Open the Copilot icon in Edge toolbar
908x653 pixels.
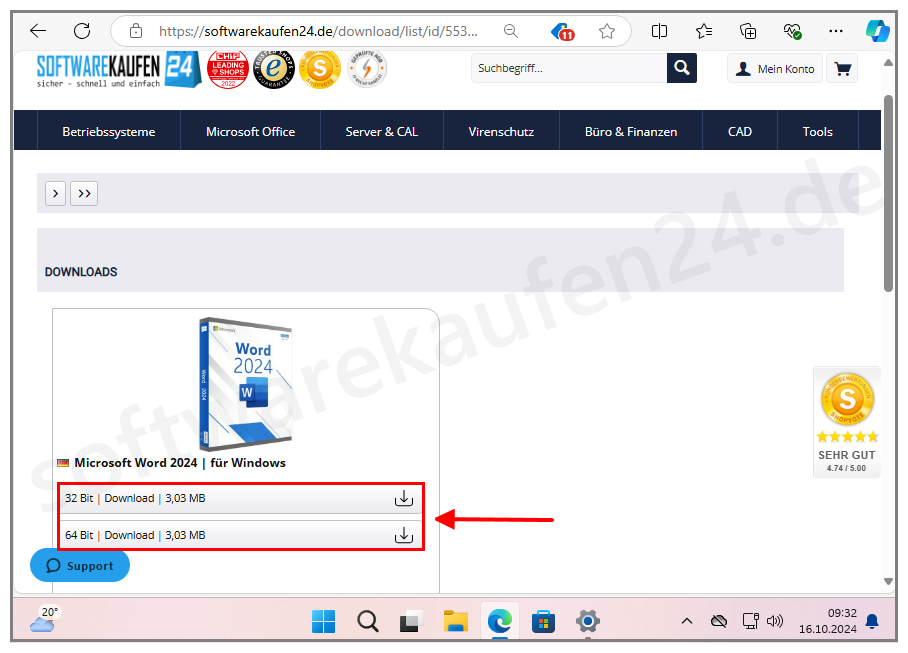point(877,31)
